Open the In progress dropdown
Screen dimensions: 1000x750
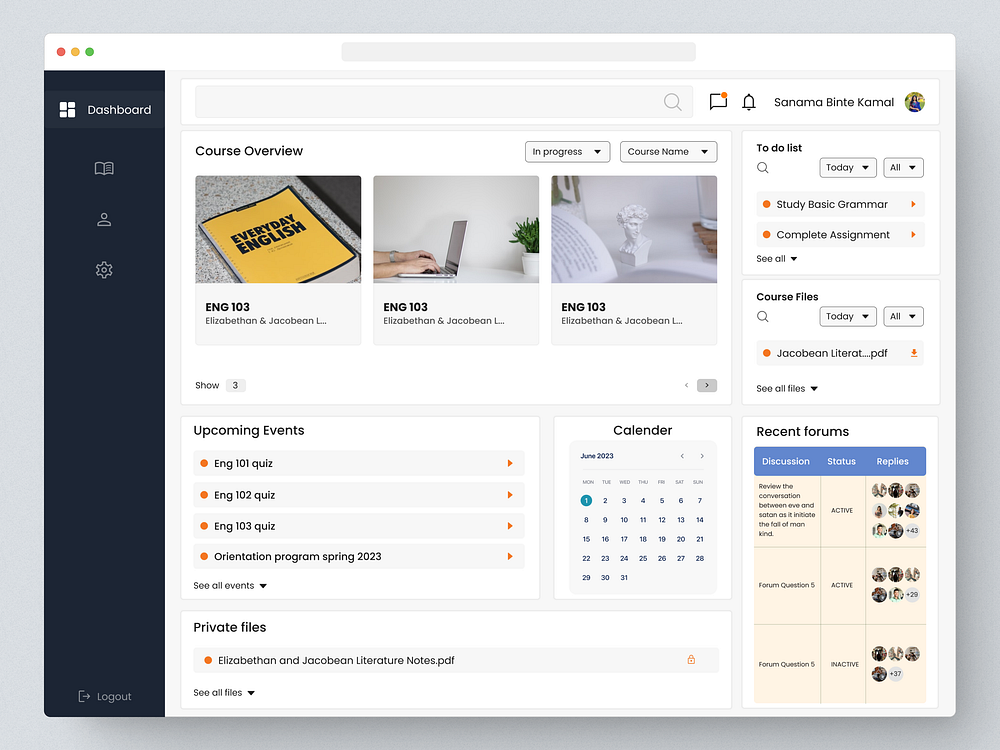point(568,152)
